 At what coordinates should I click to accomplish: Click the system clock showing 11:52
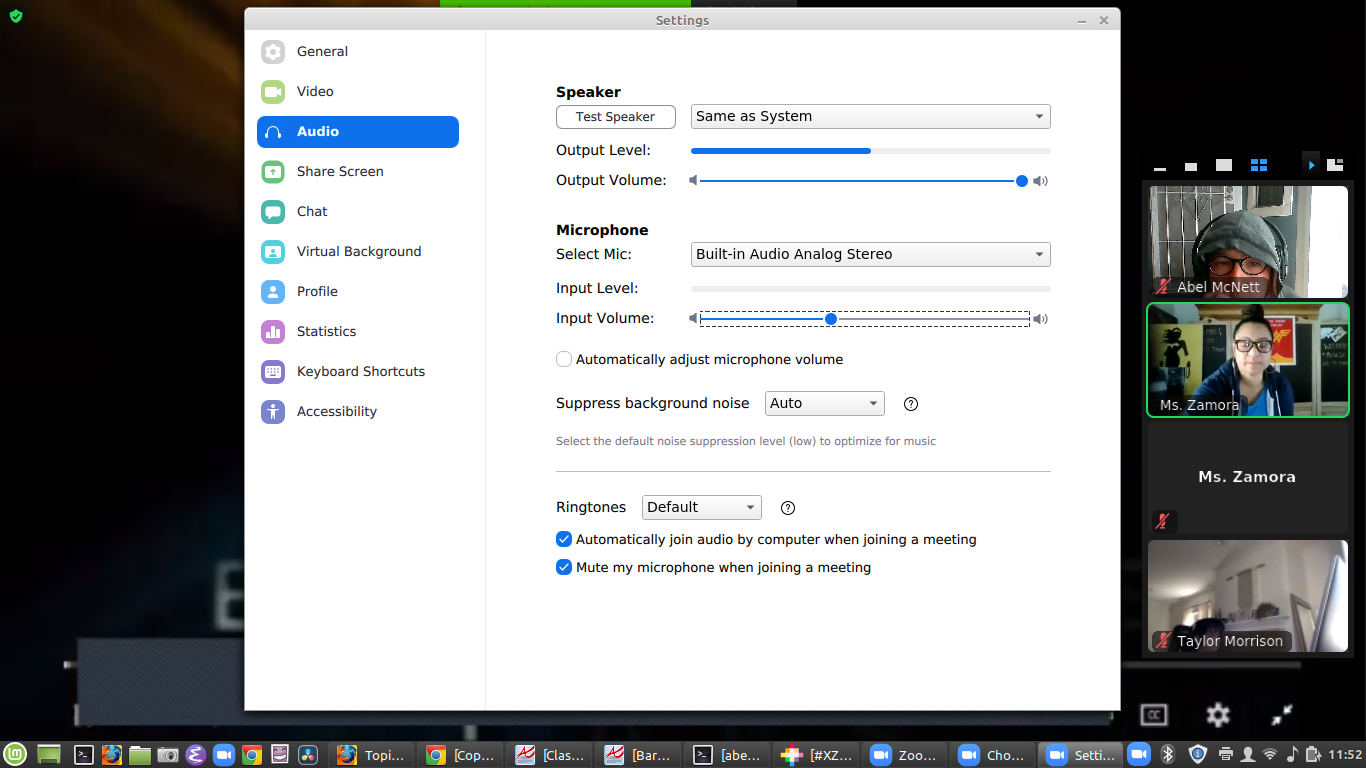click(1346, 755)
